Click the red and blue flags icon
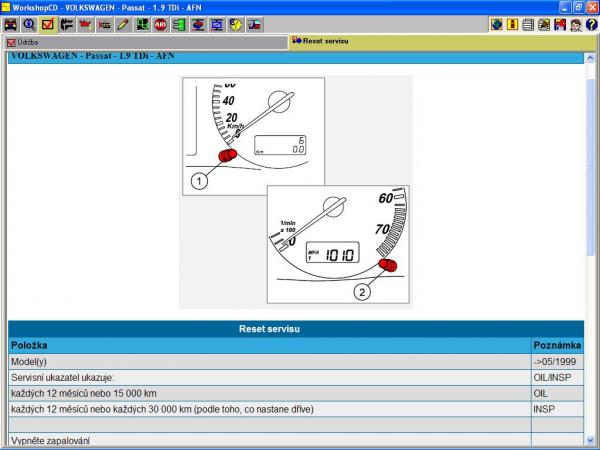 click(x=559, y=24)
